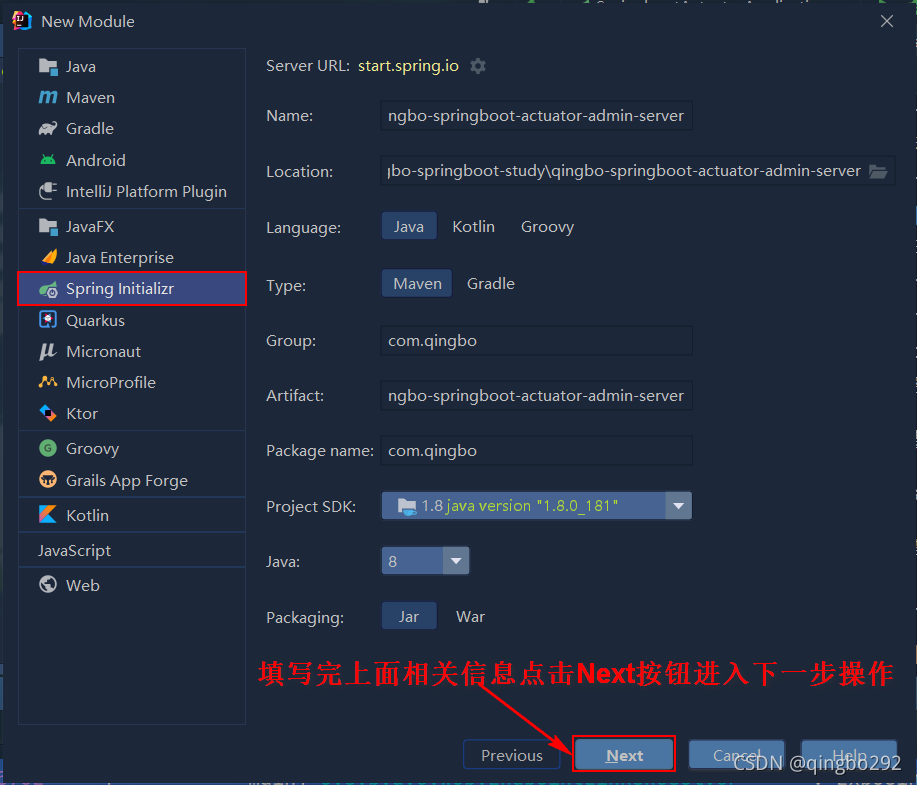Viewport: 917px width, 785px height.
Task: Choose Gradle project type
Action: point(491,284)
